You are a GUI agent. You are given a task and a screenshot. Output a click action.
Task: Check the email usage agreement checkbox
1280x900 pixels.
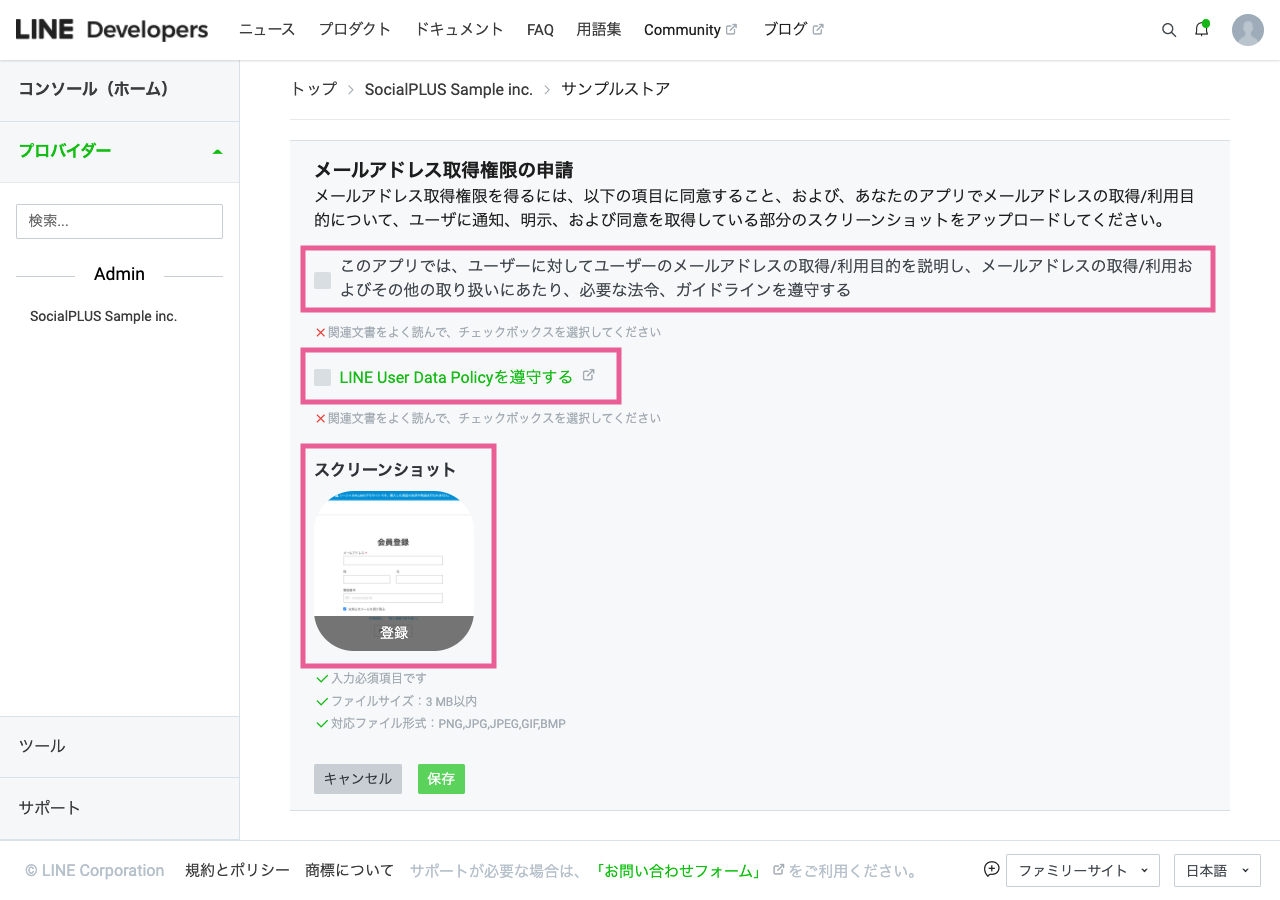point(322,280)
